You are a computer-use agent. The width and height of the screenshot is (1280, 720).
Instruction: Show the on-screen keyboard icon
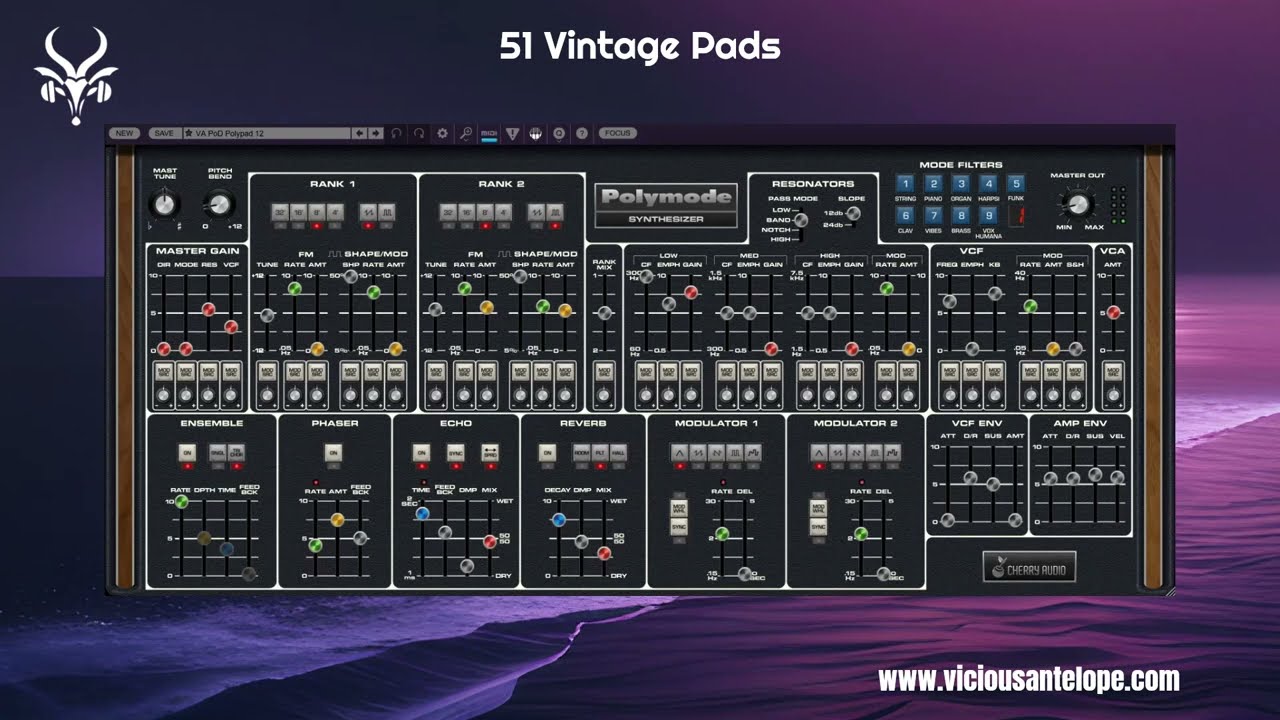(x=536, y=133)
